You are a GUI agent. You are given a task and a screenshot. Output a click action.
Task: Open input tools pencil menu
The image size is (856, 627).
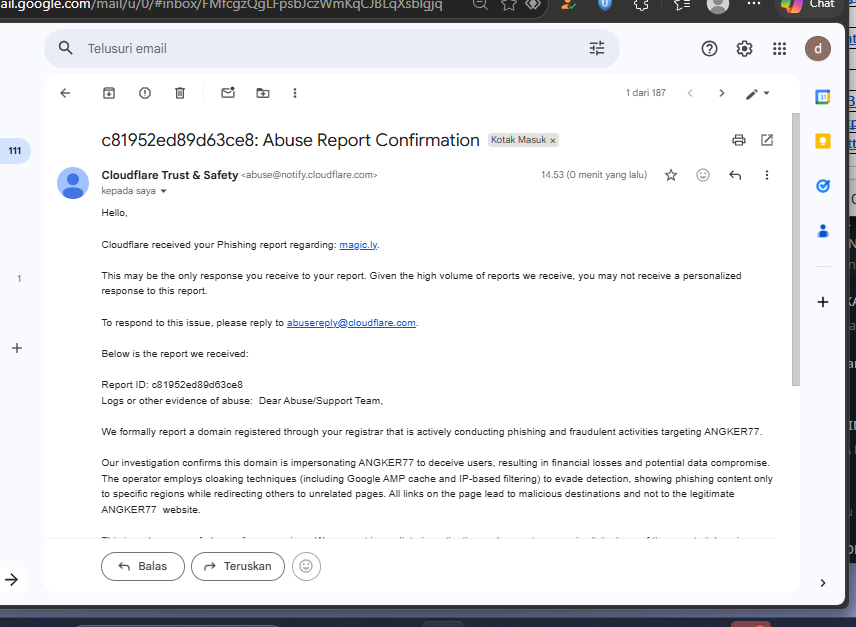[x=757, y=94]
